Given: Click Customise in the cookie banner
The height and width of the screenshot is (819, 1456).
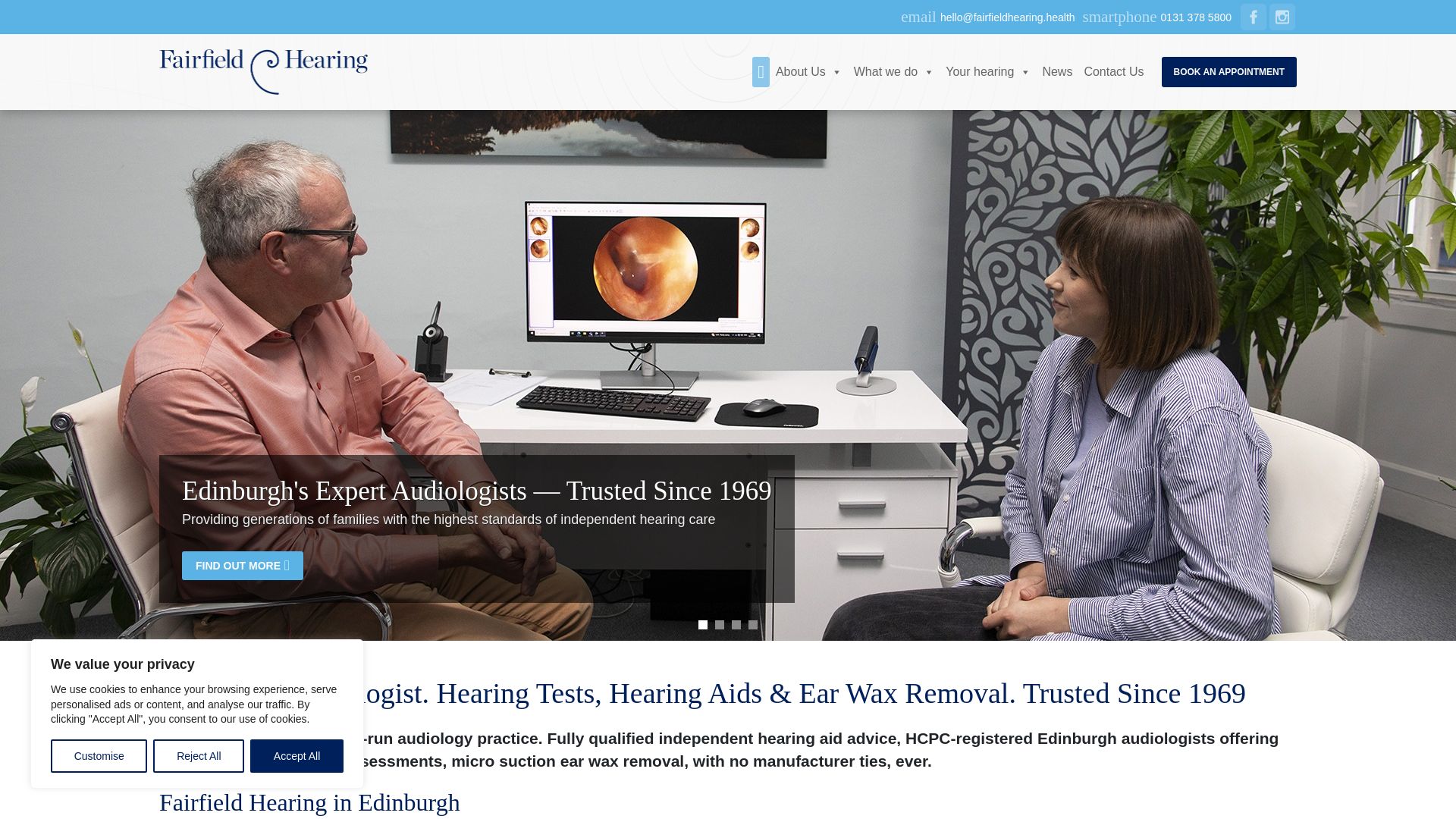Looking at the screenshot, I should (99, 756).
